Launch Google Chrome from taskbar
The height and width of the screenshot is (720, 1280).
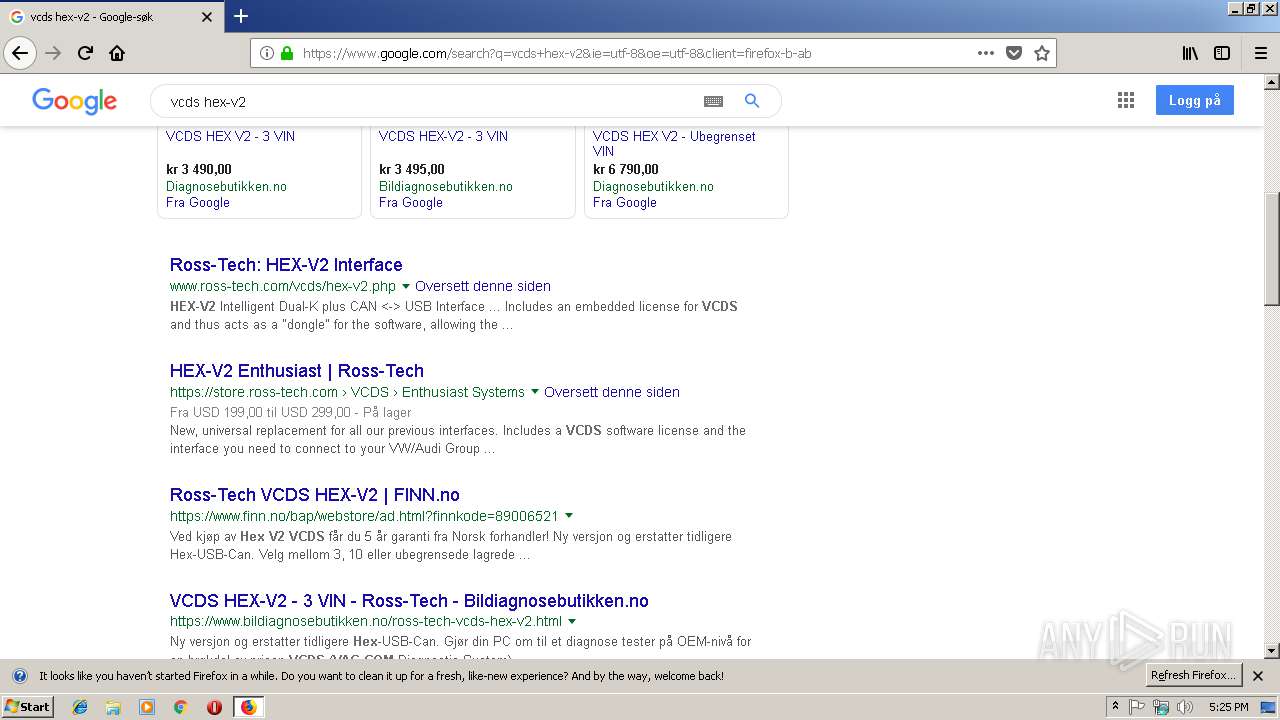[180, 707]
